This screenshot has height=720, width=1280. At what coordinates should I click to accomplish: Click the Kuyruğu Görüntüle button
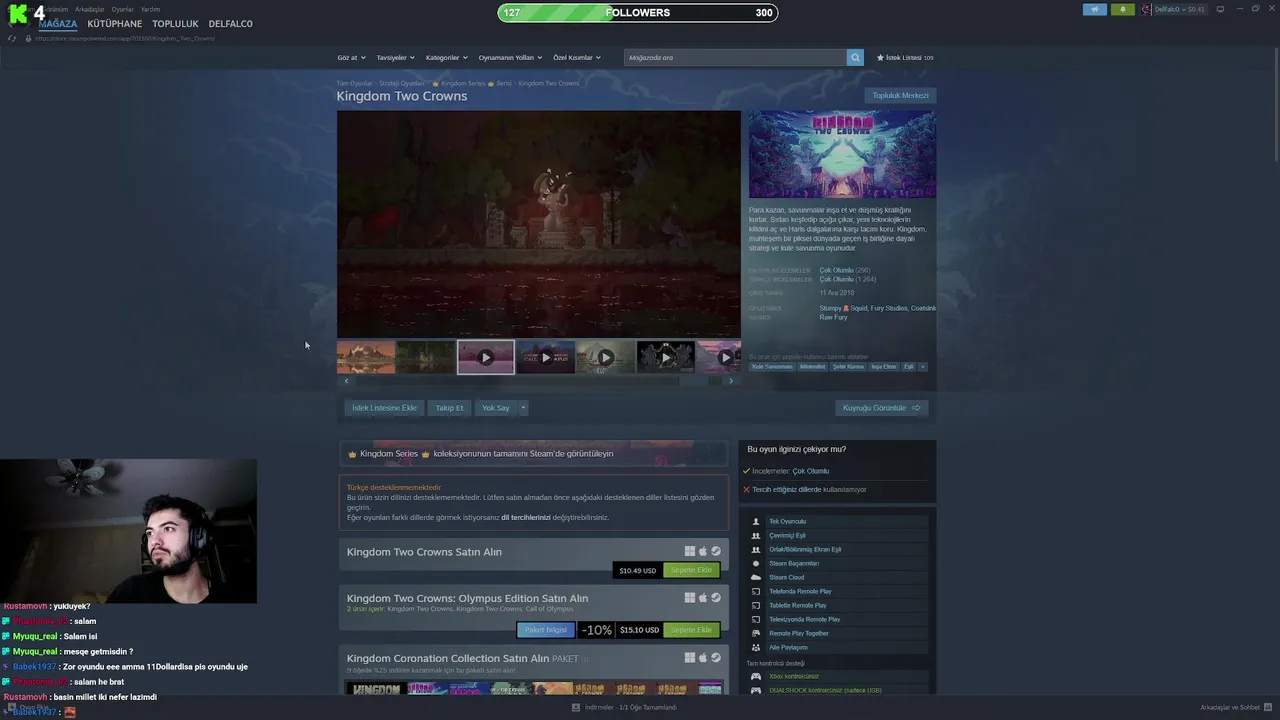[x=881, y=408]
